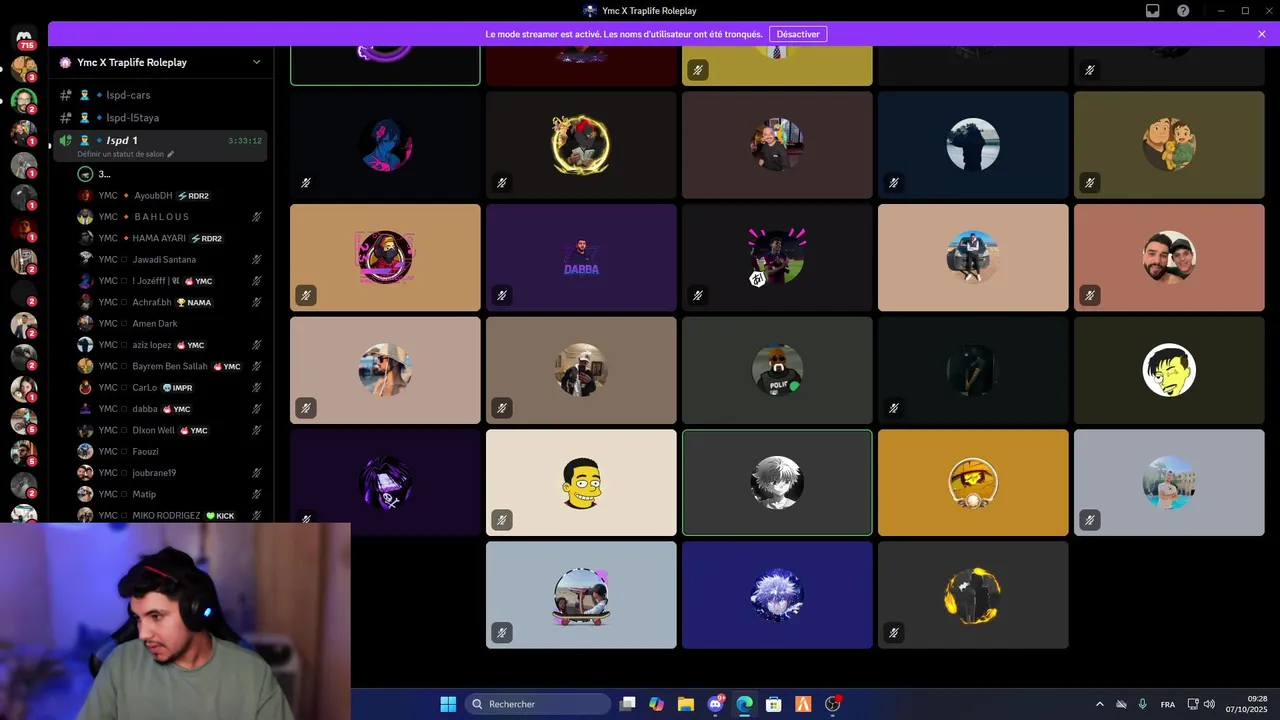Open the orange app icon in taskbar
Screen dimensions: 1280x720
click(803, 704)
